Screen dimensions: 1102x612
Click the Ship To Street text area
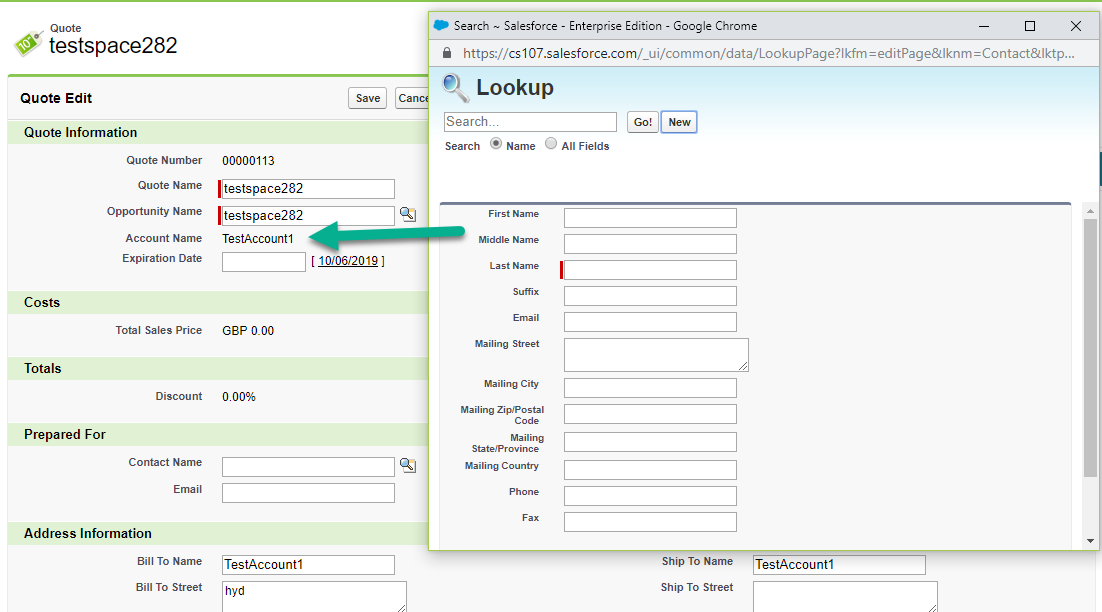[845, 597]
